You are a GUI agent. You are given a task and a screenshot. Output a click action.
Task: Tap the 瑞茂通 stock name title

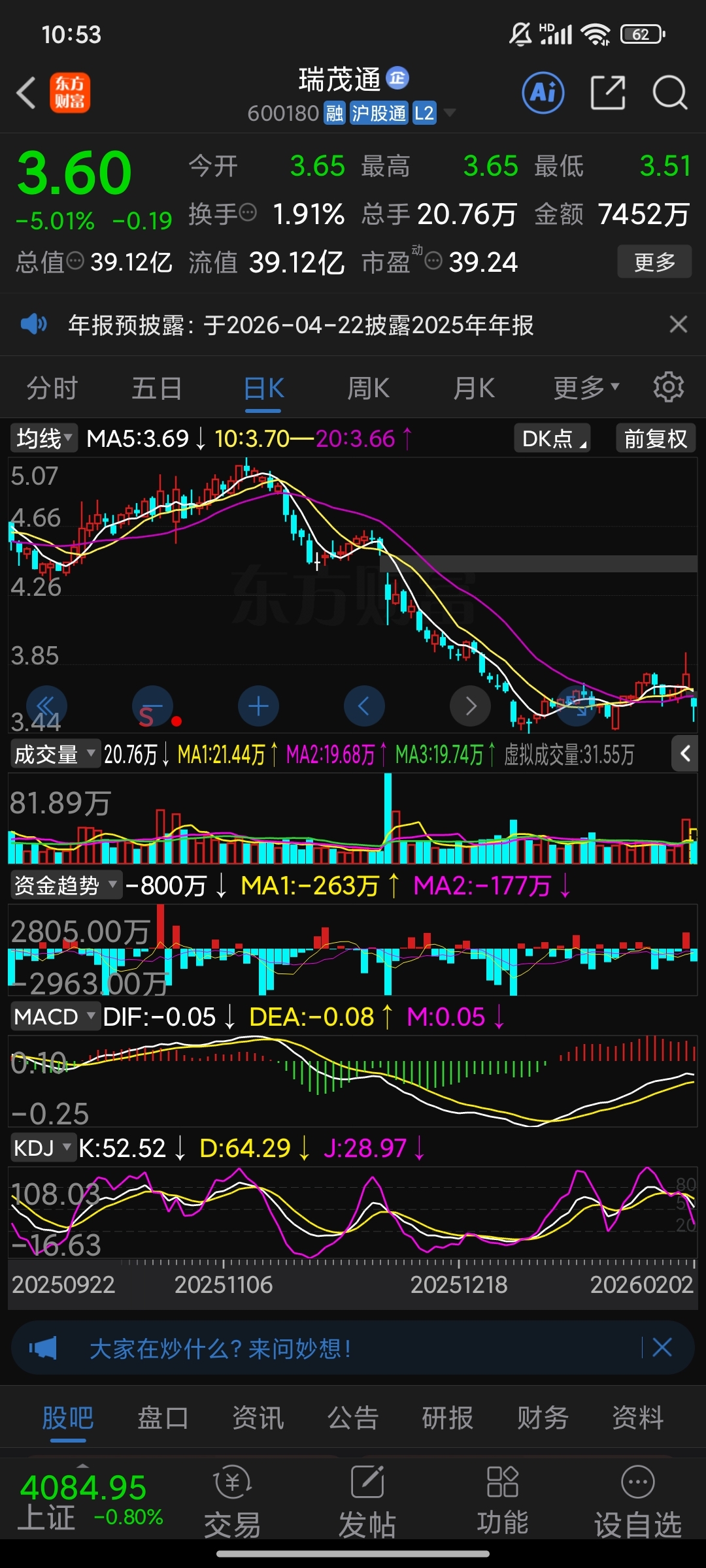click(x=339, y=79)
